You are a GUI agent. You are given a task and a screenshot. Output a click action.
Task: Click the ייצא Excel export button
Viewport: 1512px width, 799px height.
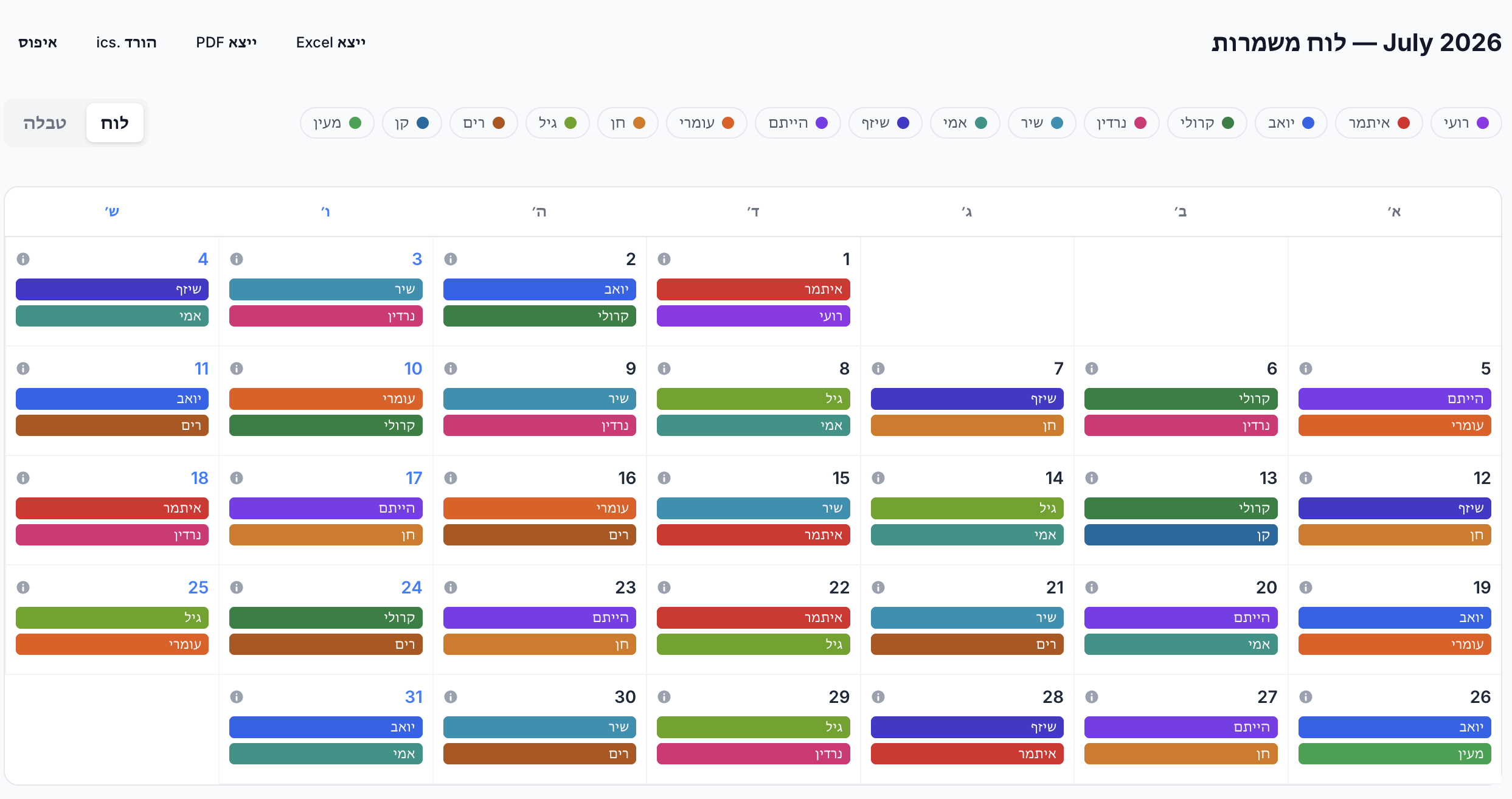click(331, 43)
